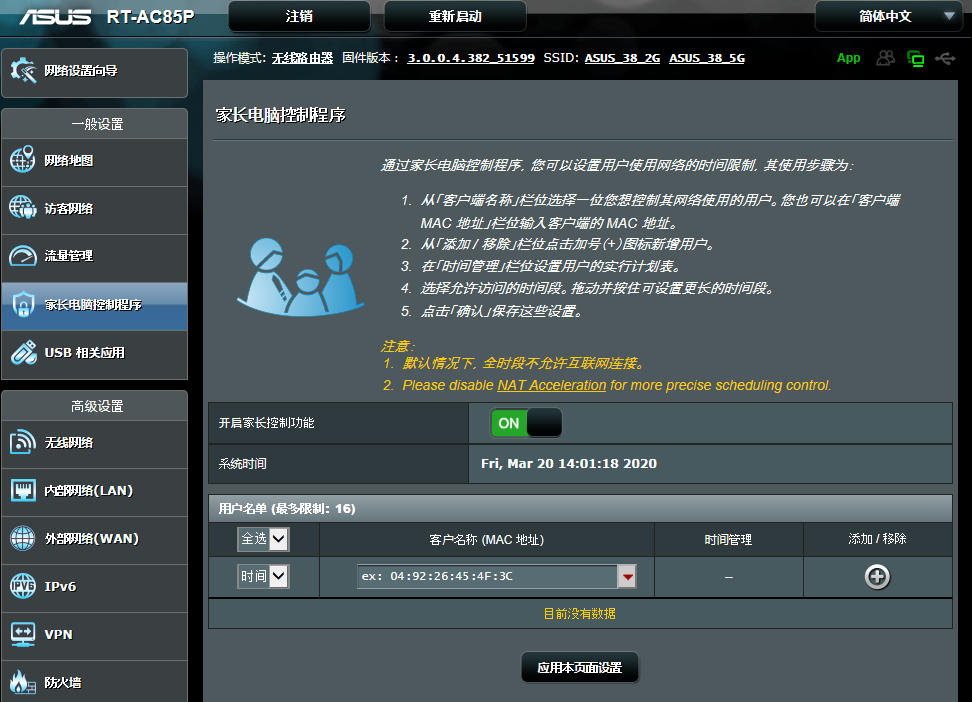This screenshot has width=972, height=702.
Task: Click the Parental Control shield-lock icon
Action: 23,304
